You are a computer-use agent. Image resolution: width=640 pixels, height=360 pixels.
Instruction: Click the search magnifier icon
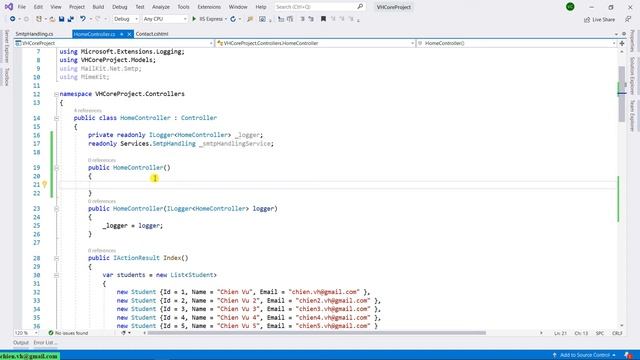click(x=360, y=7)
